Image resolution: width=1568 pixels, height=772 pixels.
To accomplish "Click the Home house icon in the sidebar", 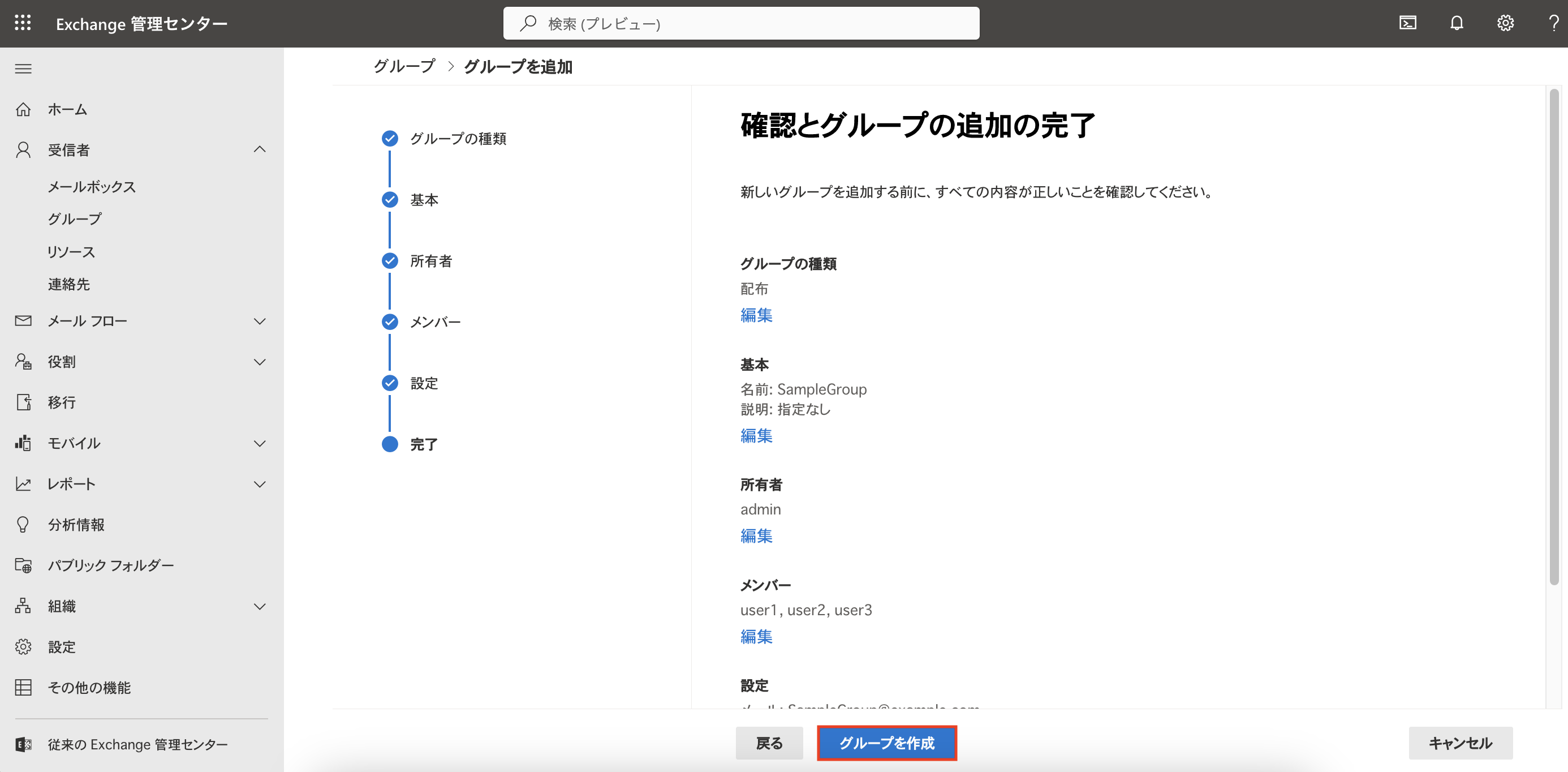I will [x=23, y=109].
